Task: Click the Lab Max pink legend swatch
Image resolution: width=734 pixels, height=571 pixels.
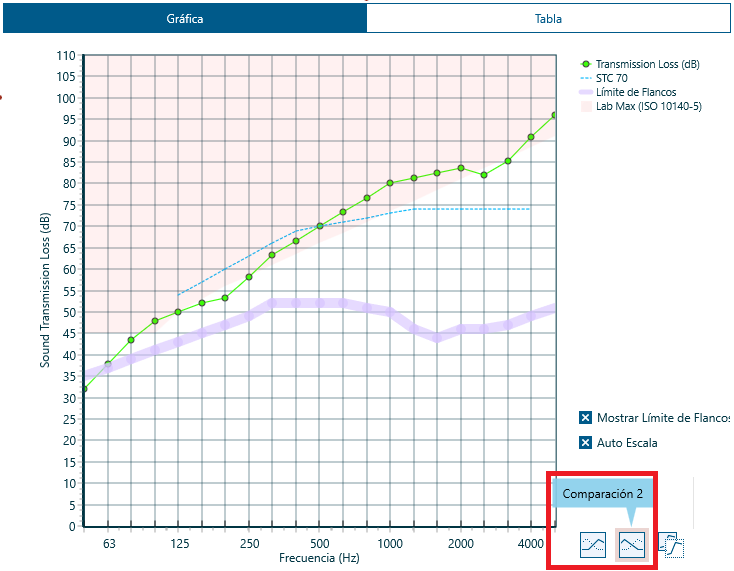Action: click(x=586, y=106)
